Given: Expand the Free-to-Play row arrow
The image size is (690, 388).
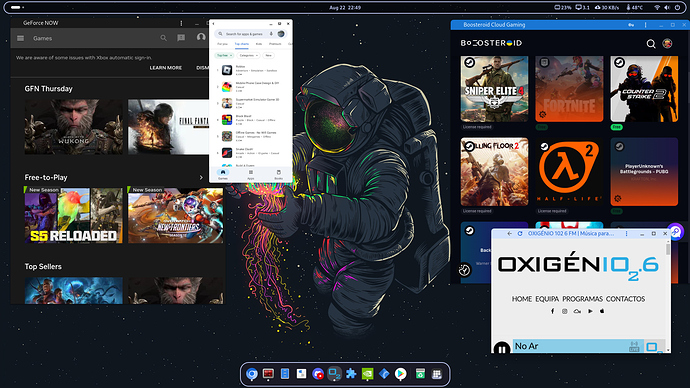Looking at the screenshot, I should [201, 177].
